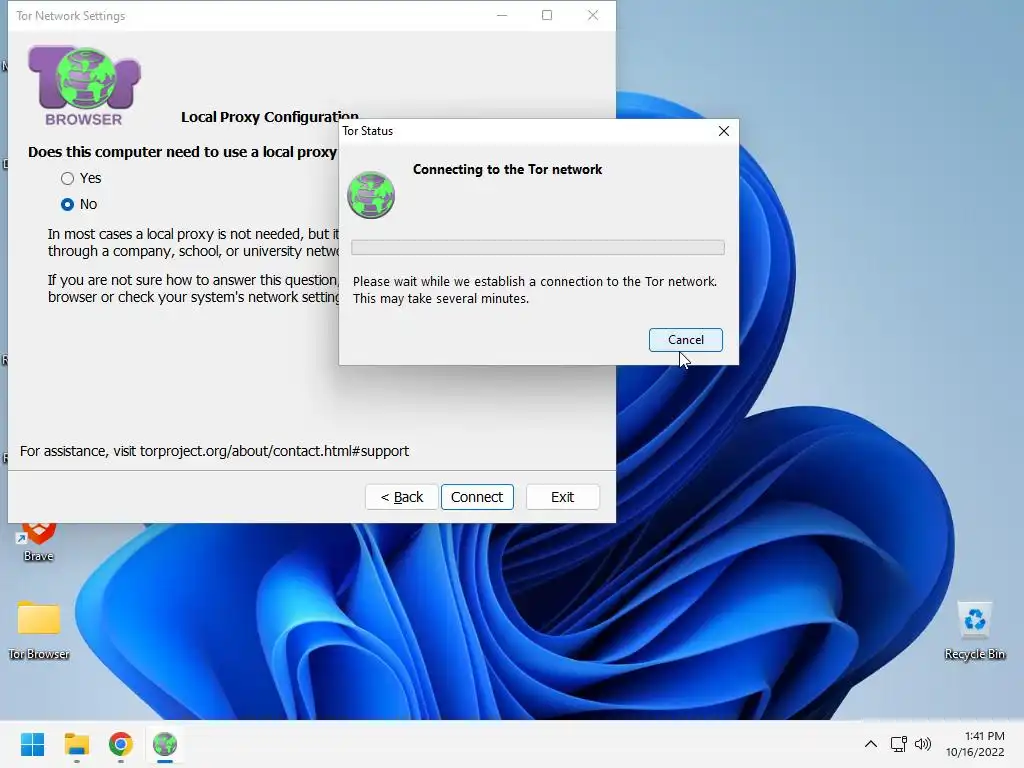The width and height of the screenshot is (1024, 768).
Task: Go Back in Tor Network Settings
Action: click(x=402, y=497)
